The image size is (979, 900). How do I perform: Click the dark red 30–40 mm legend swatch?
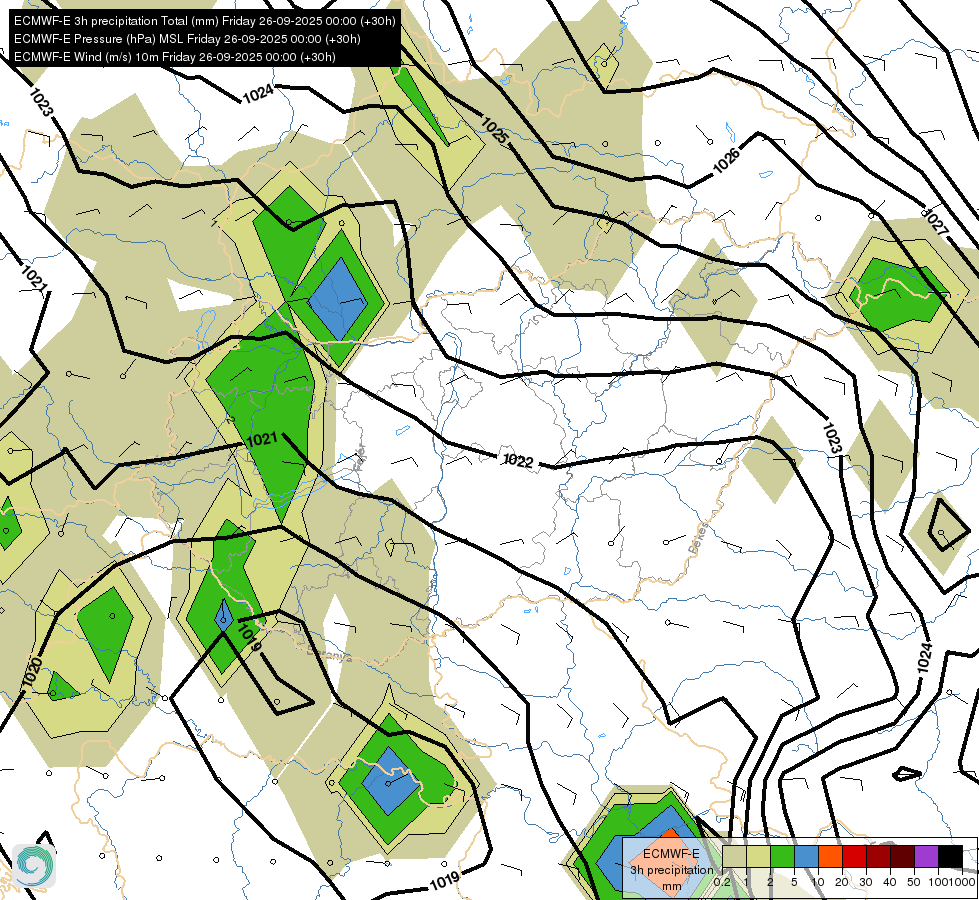(x=878, y=856)
